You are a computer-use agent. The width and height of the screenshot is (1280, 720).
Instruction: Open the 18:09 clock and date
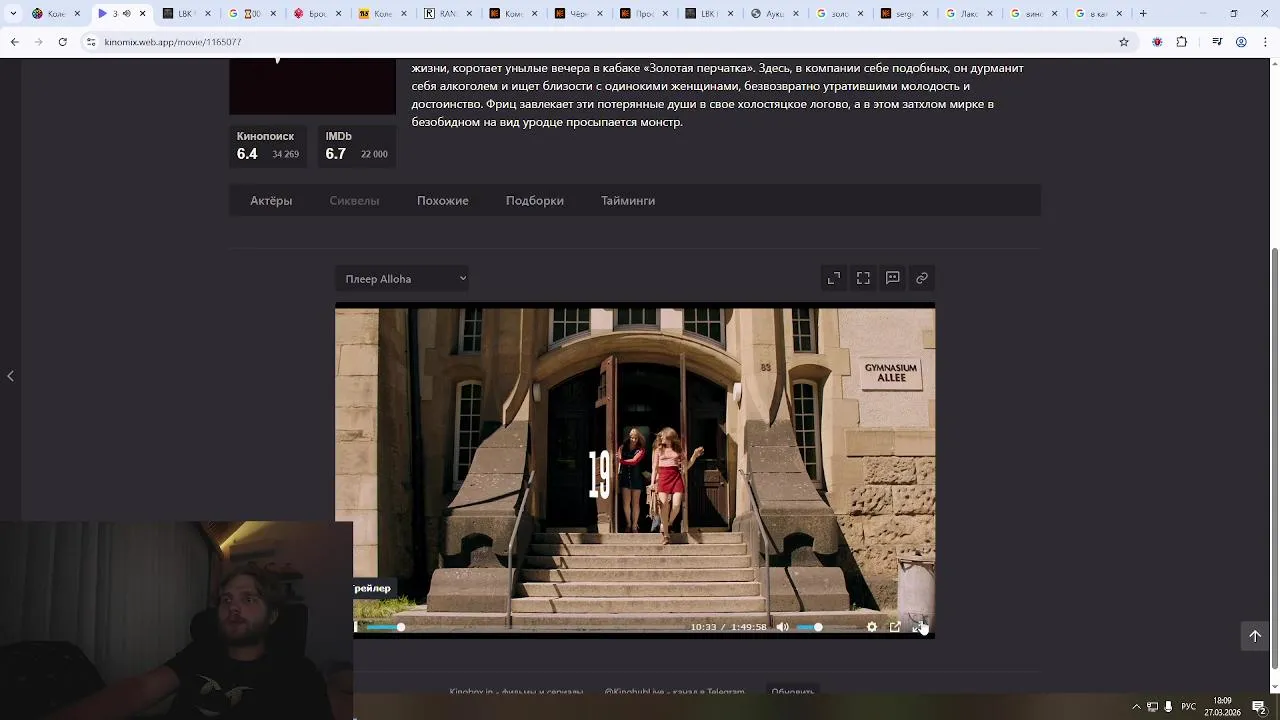[x=1222, y=706]
